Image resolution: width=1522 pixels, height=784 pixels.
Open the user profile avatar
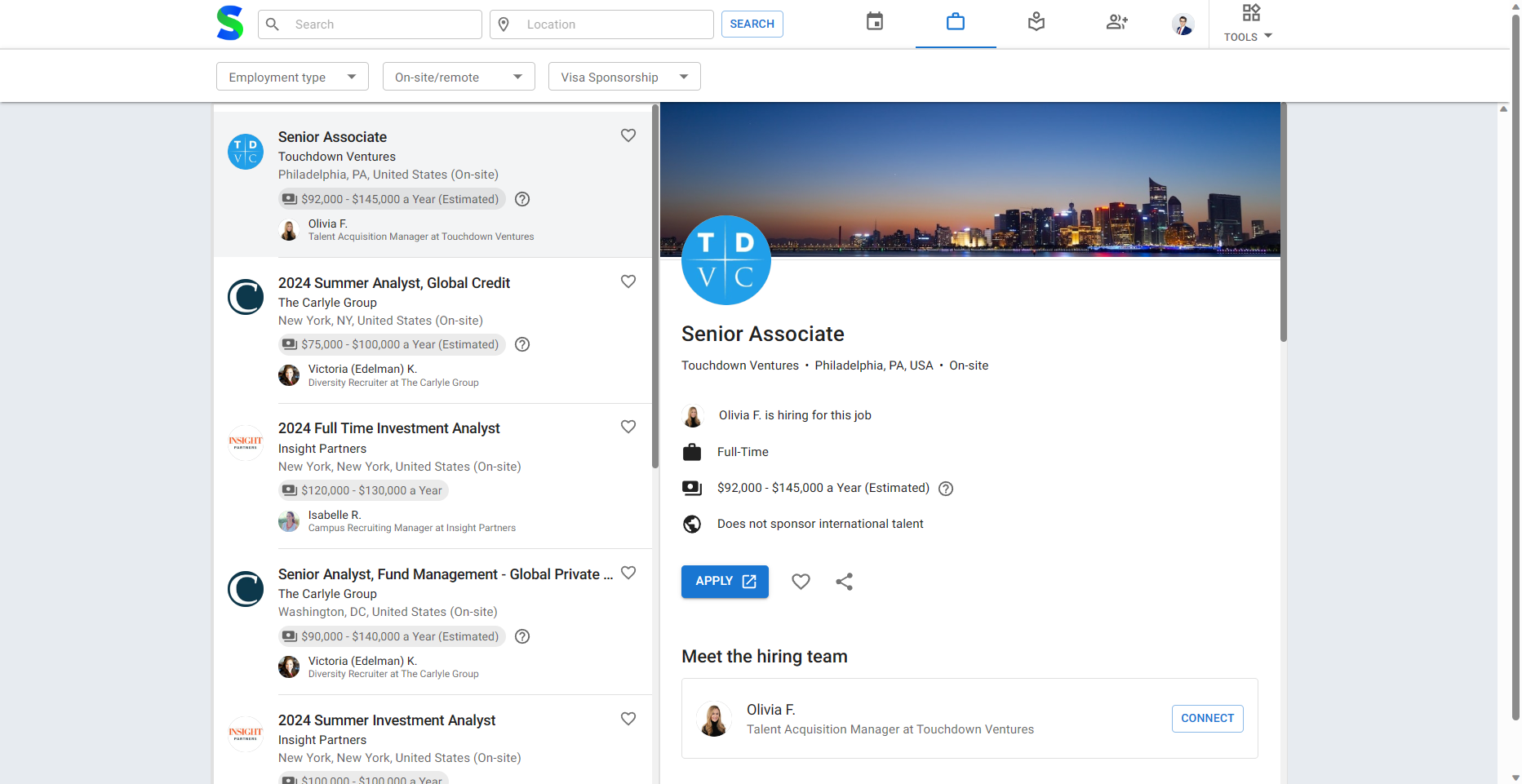[1183, 24]
